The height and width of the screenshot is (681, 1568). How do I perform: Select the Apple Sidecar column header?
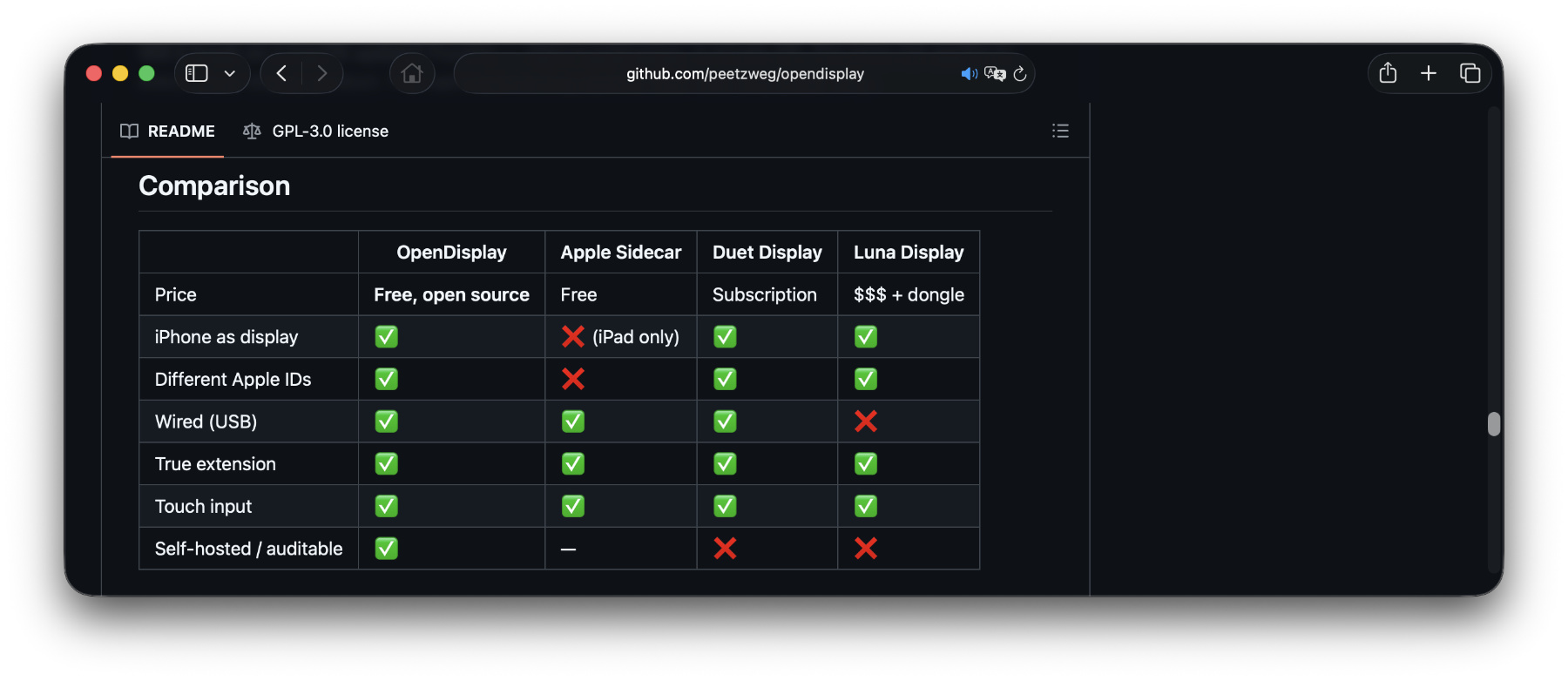(x=621, y=253)
